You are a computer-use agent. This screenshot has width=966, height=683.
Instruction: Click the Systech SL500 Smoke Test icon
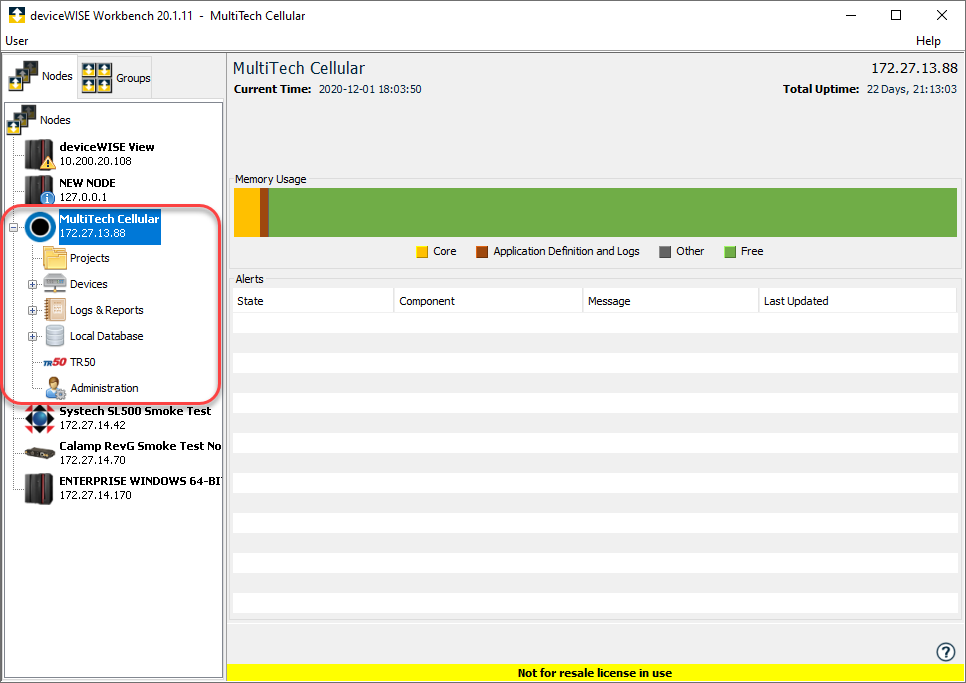click(39, 418)
